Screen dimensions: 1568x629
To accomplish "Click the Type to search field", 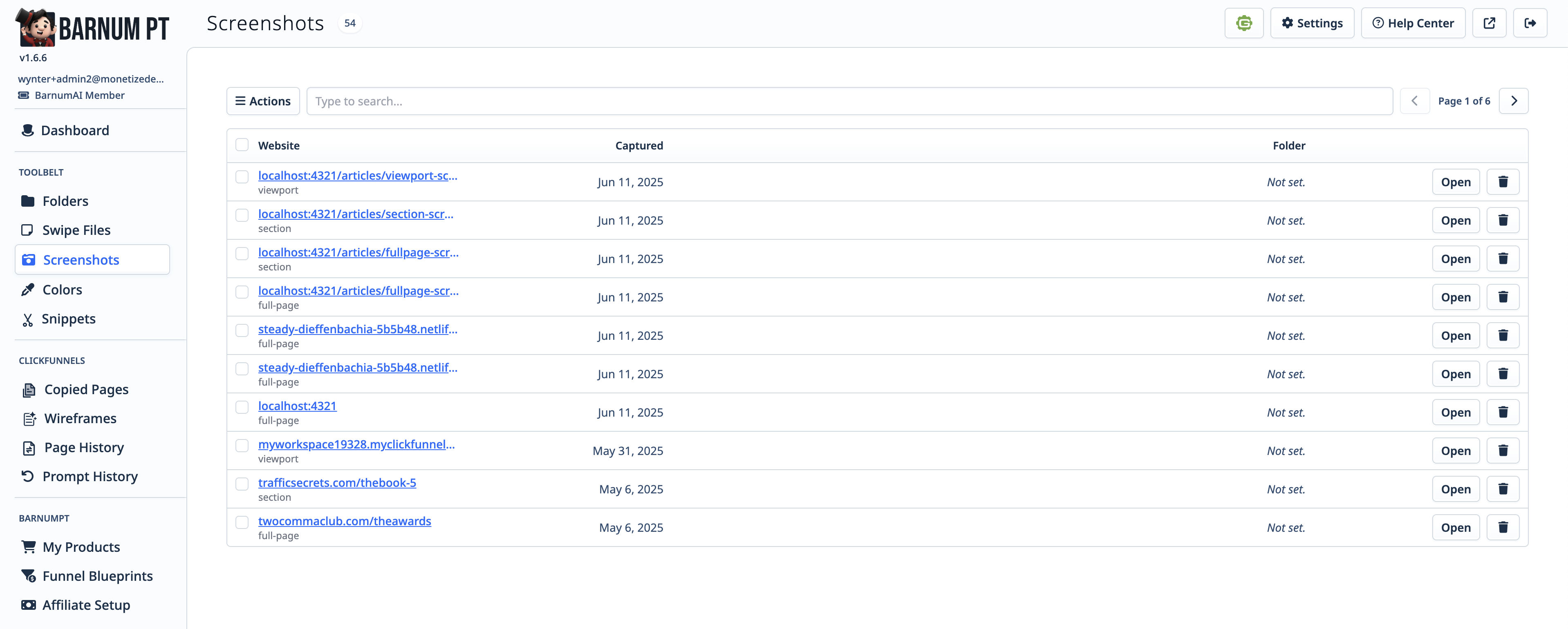I will coord(849,101).
